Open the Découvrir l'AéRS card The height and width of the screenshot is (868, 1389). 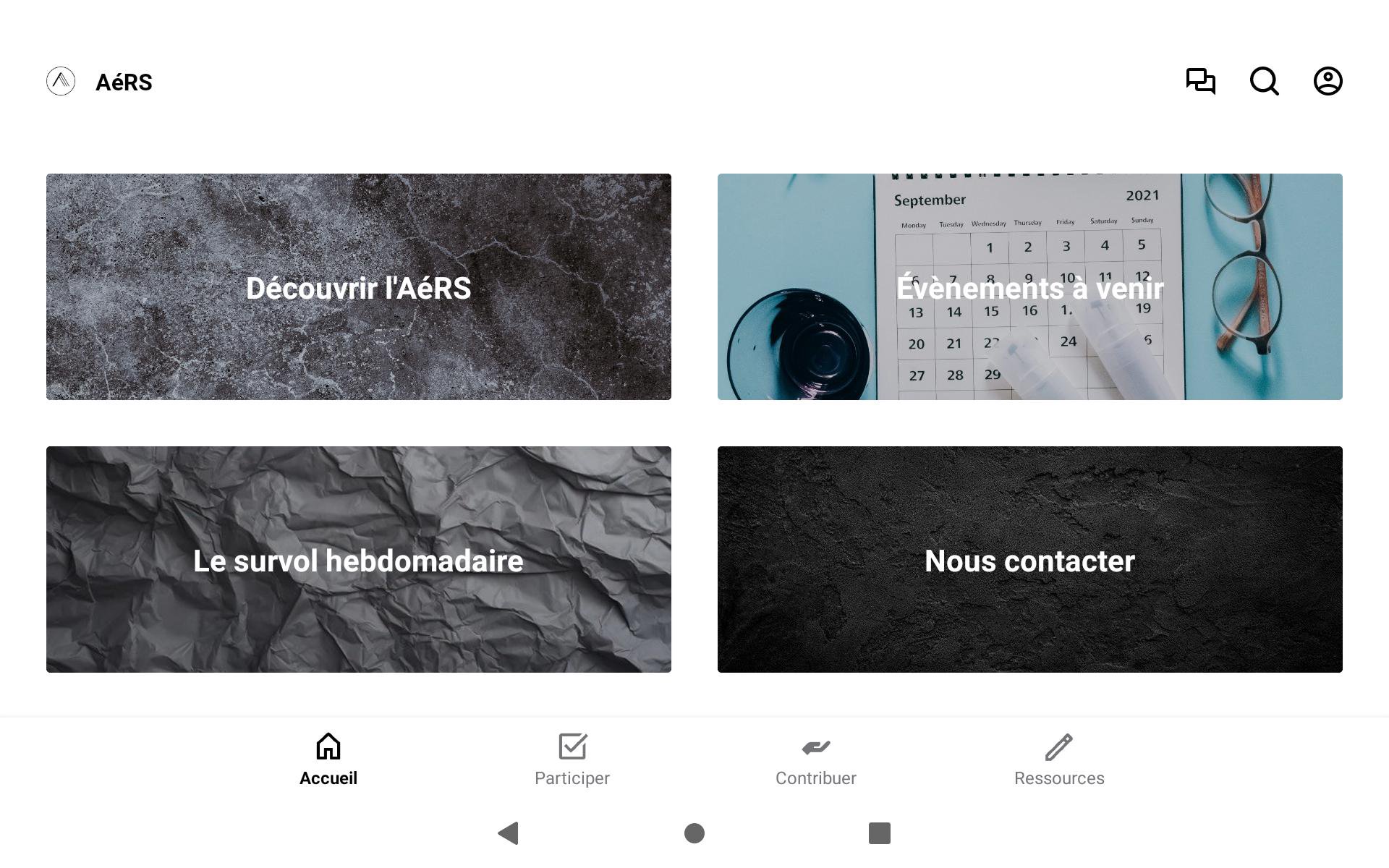(359, 286)
